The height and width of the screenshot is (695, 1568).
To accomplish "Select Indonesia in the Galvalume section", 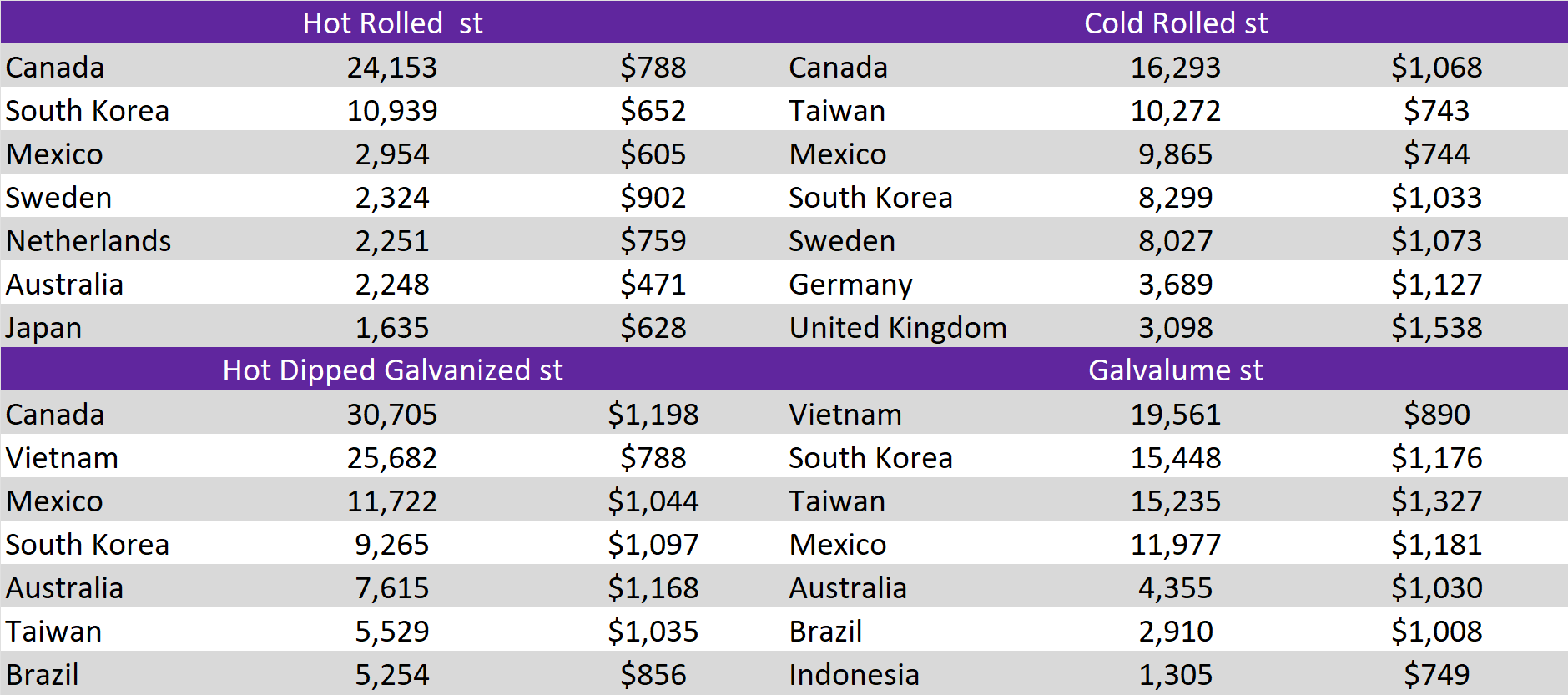I will [854, 675].
